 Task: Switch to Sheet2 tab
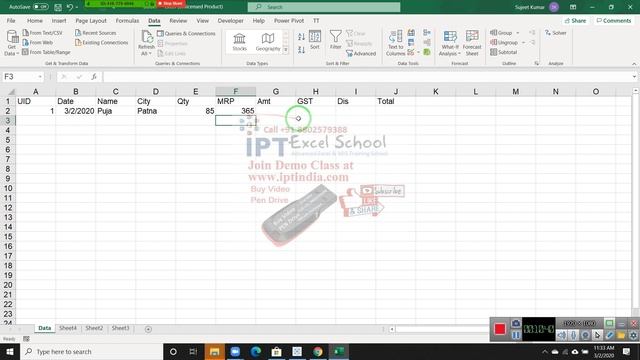point(94,328)
